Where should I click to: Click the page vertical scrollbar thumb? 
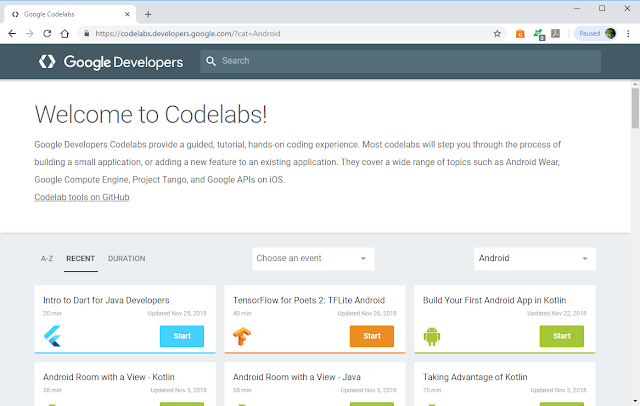click(635, 108)
